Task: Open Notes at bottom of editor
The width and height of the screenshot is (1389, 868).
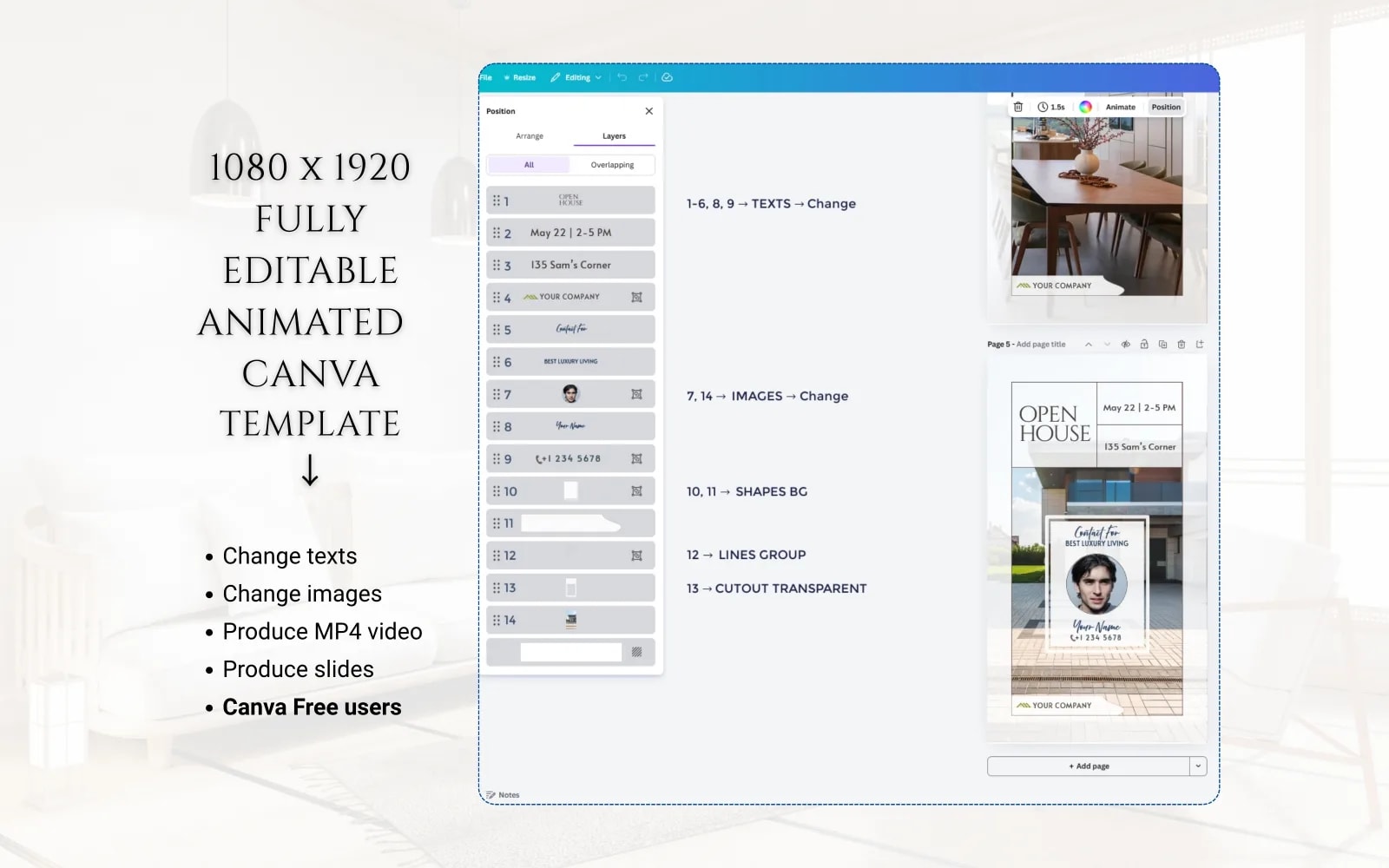Action: coord(503,795)
